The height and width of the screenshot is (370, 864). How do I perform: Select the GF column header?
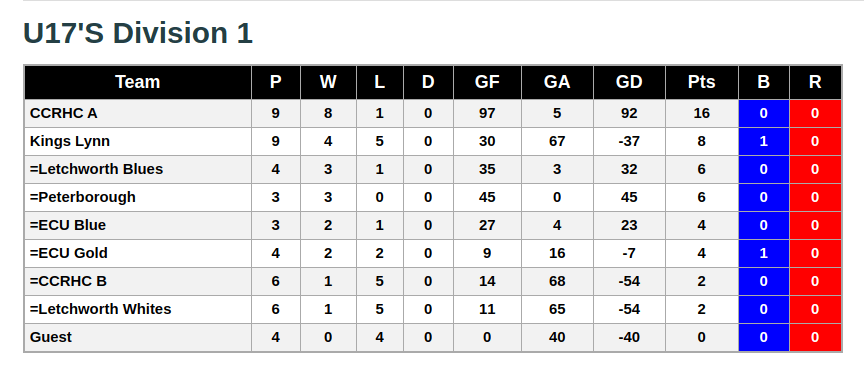point(487,82)
